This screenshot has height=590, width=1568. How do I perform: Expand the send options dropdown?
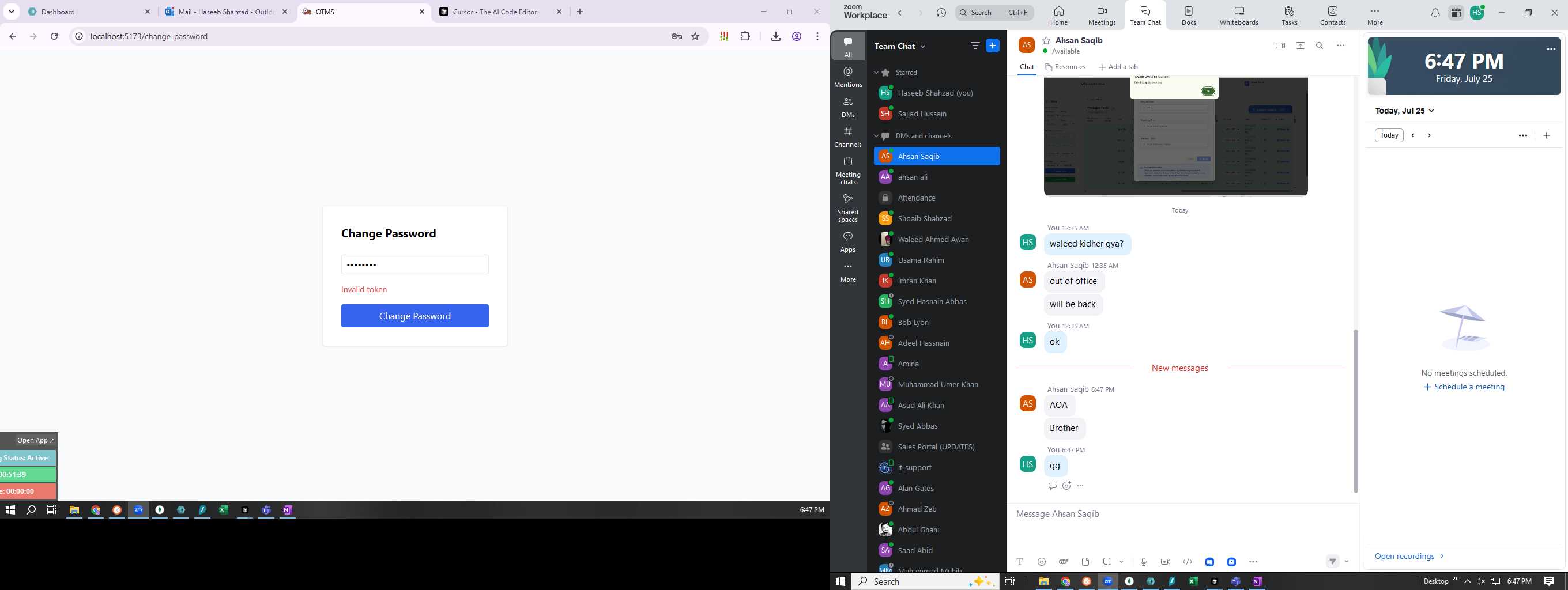(1347, 561)
